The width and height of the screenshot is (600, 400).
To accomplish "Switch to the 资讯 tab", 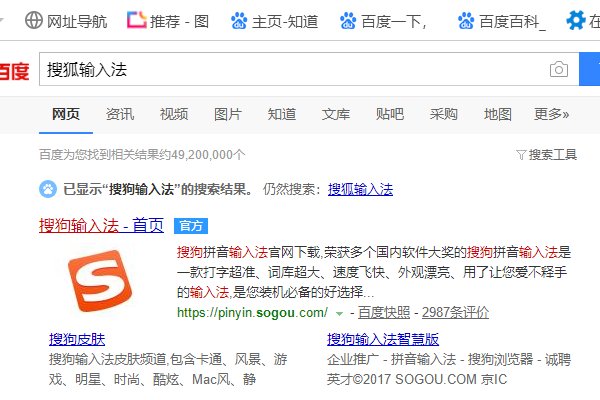I will (120, 114).
